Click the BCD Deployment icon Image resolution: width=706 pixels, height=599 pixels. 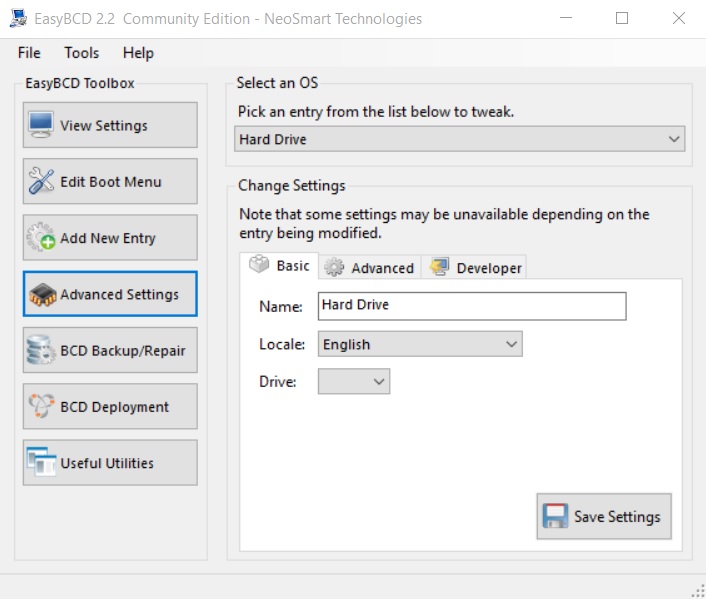coord(41,406)
